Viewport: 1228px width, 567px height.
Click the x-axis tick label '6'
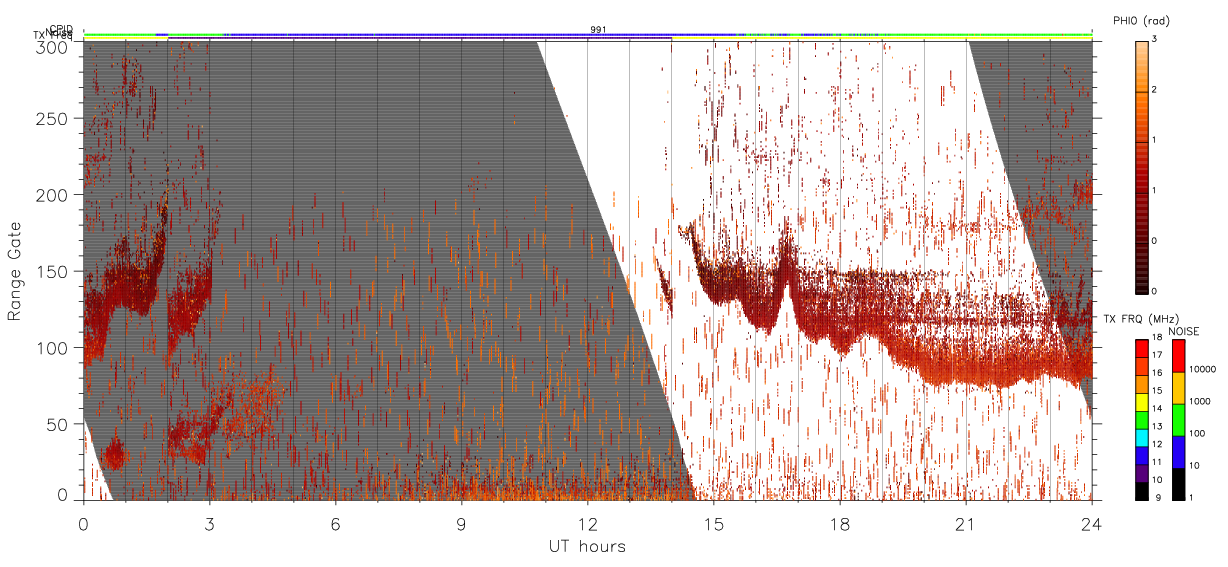click(x=336, y=523)
